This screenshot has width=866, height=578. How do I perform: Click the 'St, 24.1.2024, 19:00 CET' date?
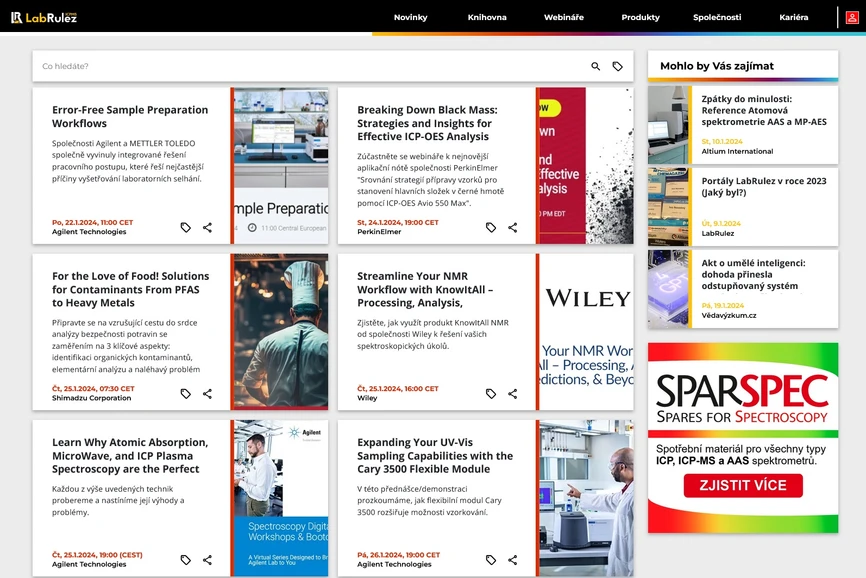click(398, 222)
